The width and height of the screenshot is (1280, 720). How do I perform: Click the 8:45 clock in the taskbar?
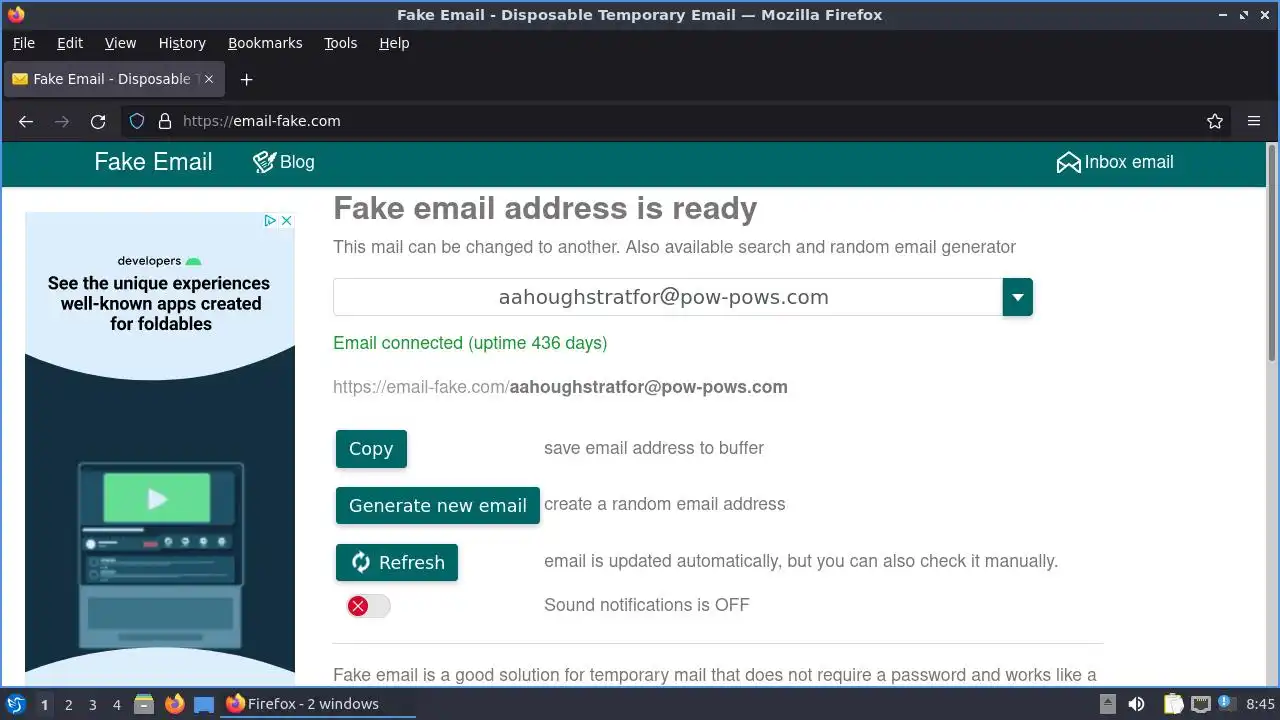coord(1260,704)
